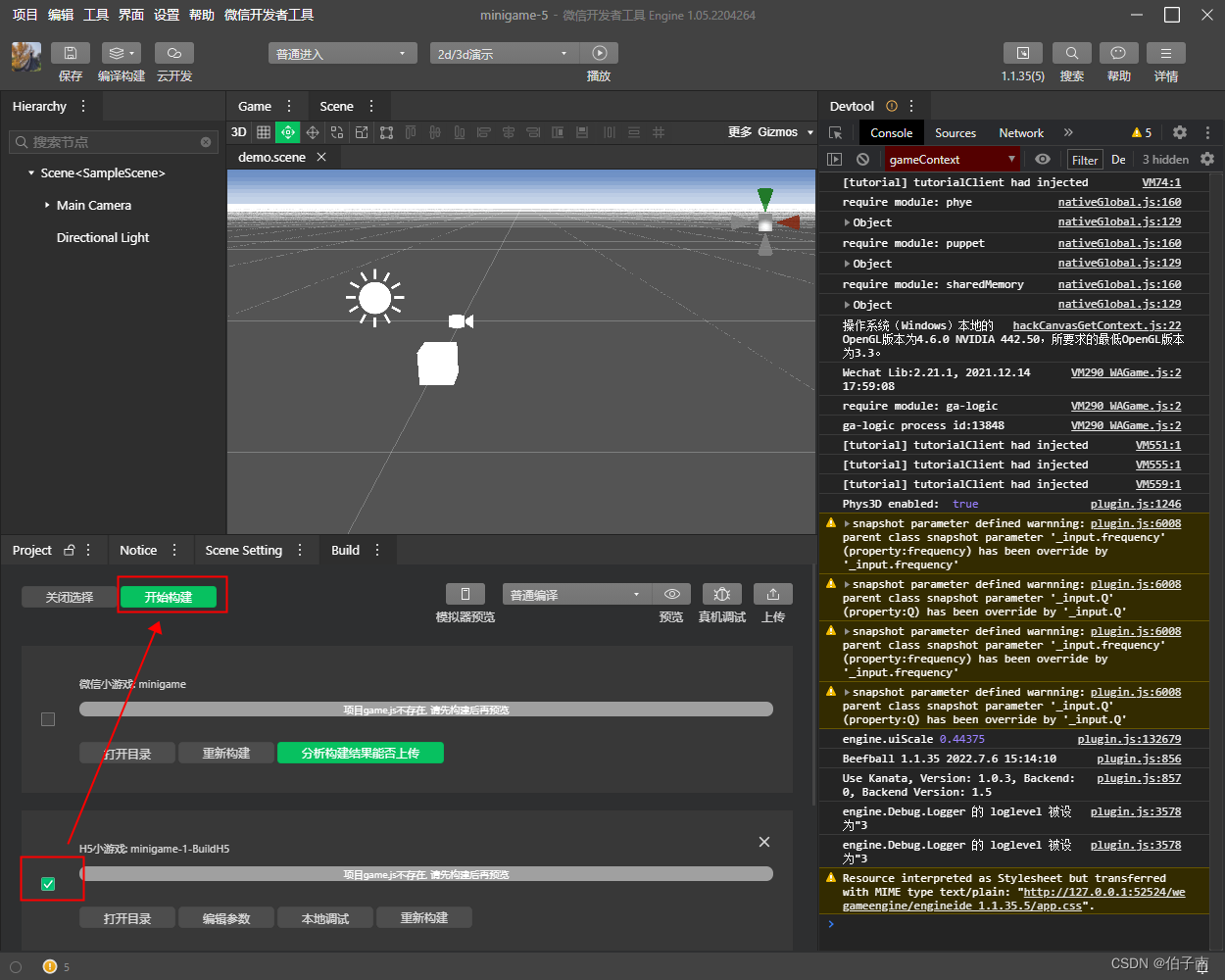Collapse the Scene<SampleScene> tree node
Screen dimensions: 1225x980
[31, 173]
